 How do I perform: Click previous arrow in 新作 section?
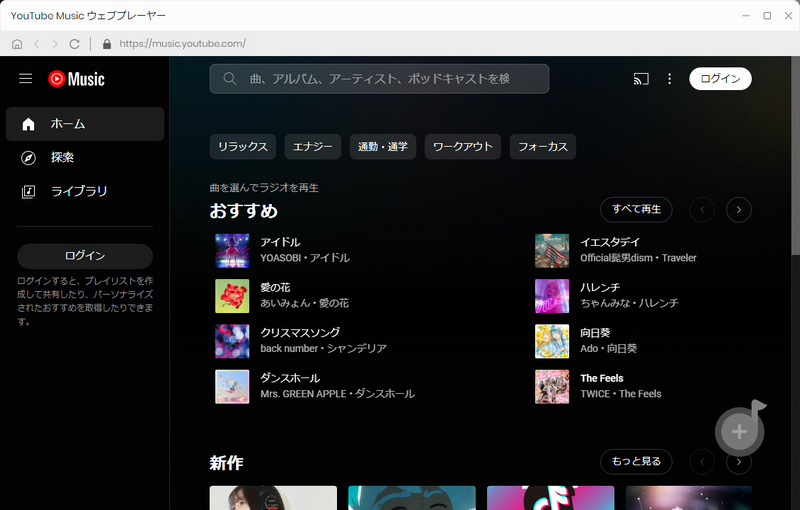click(x=702, y=462)
